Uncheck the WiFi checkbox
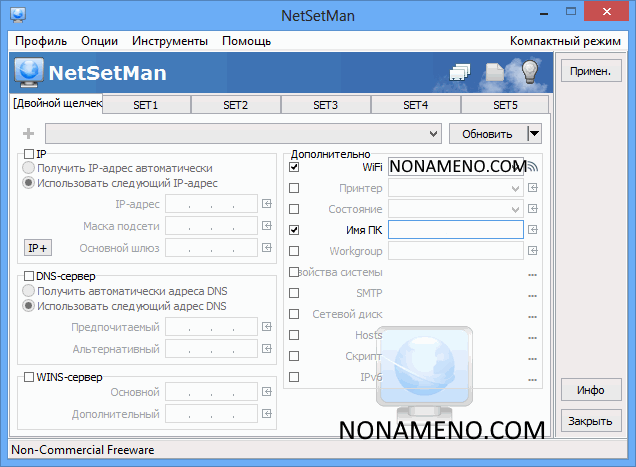This screenshot has height=467, width=636. [x=294, y=167]
